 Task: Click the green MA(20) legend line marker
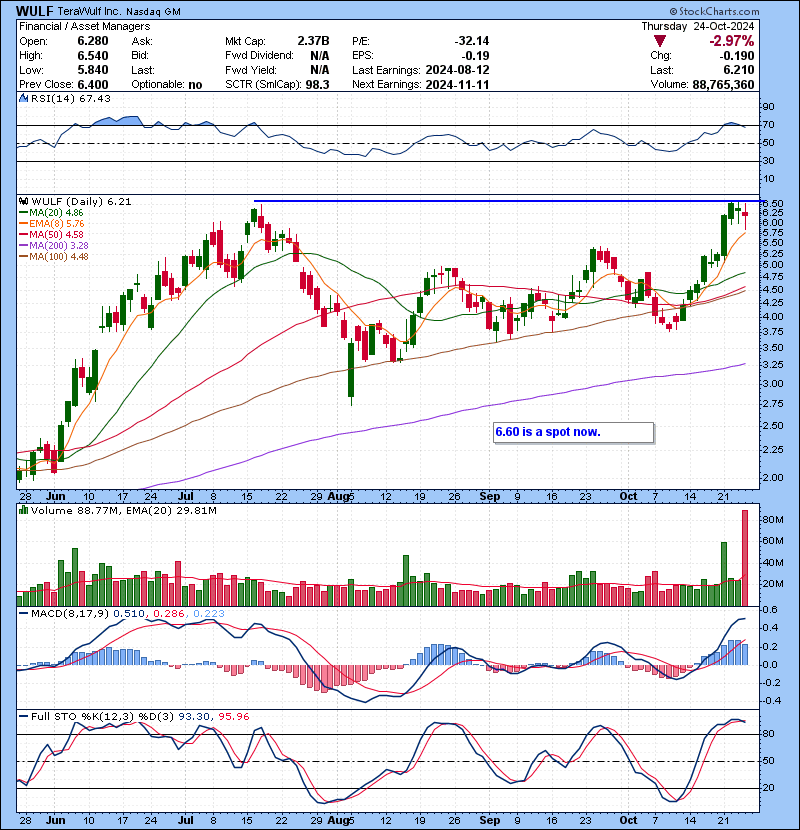point(23,213)
